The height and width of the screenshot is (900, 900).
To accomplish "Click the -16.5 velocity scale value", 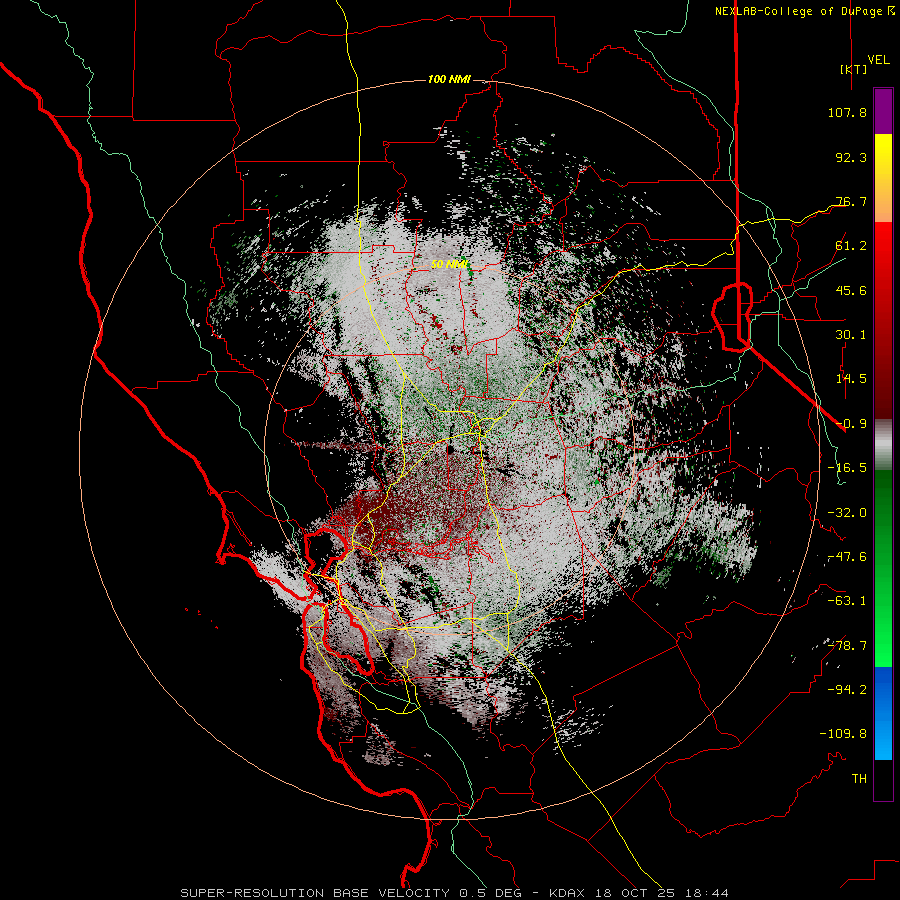I will click(847, 468).
